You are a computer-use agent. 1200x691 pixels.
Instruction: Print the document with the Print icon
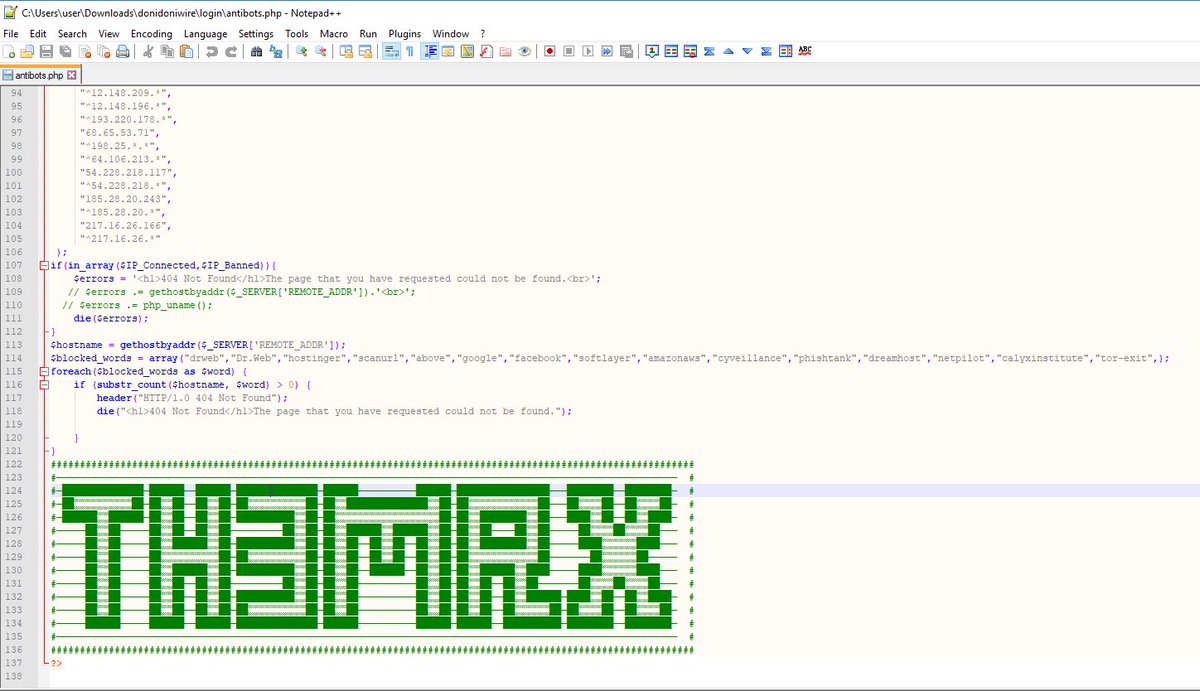point(123,51)
